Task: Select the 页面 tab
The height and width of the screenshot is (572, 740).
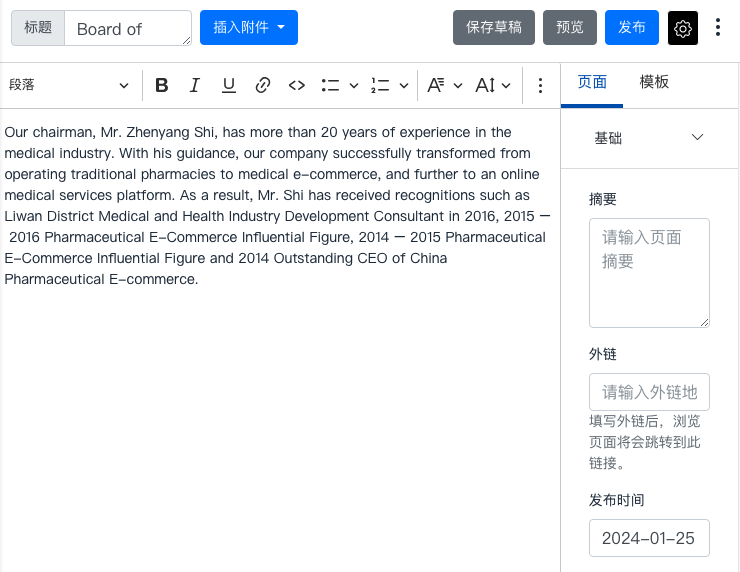Action: [592, 82]
